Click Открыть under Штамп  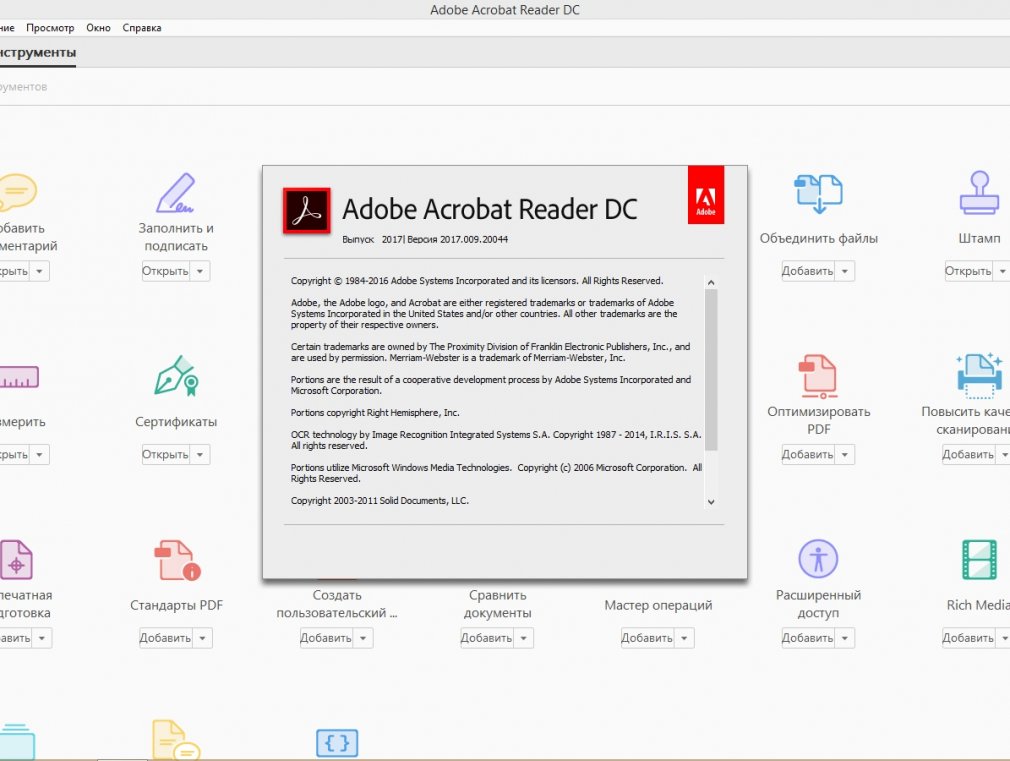pos(968,271)
